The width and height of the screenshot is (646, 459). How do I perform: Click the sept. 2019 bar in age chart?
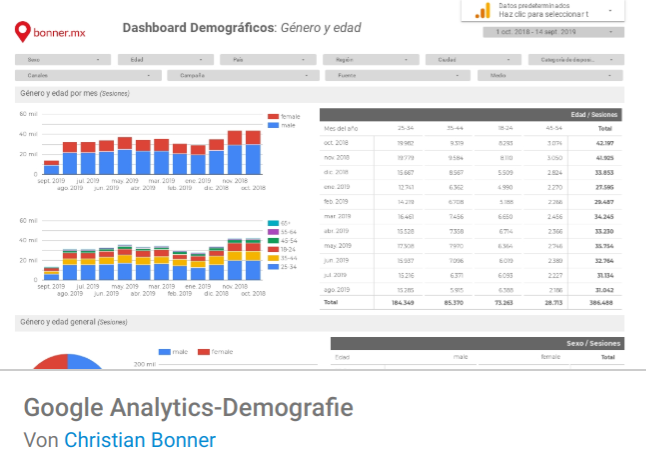pos(51,274)
